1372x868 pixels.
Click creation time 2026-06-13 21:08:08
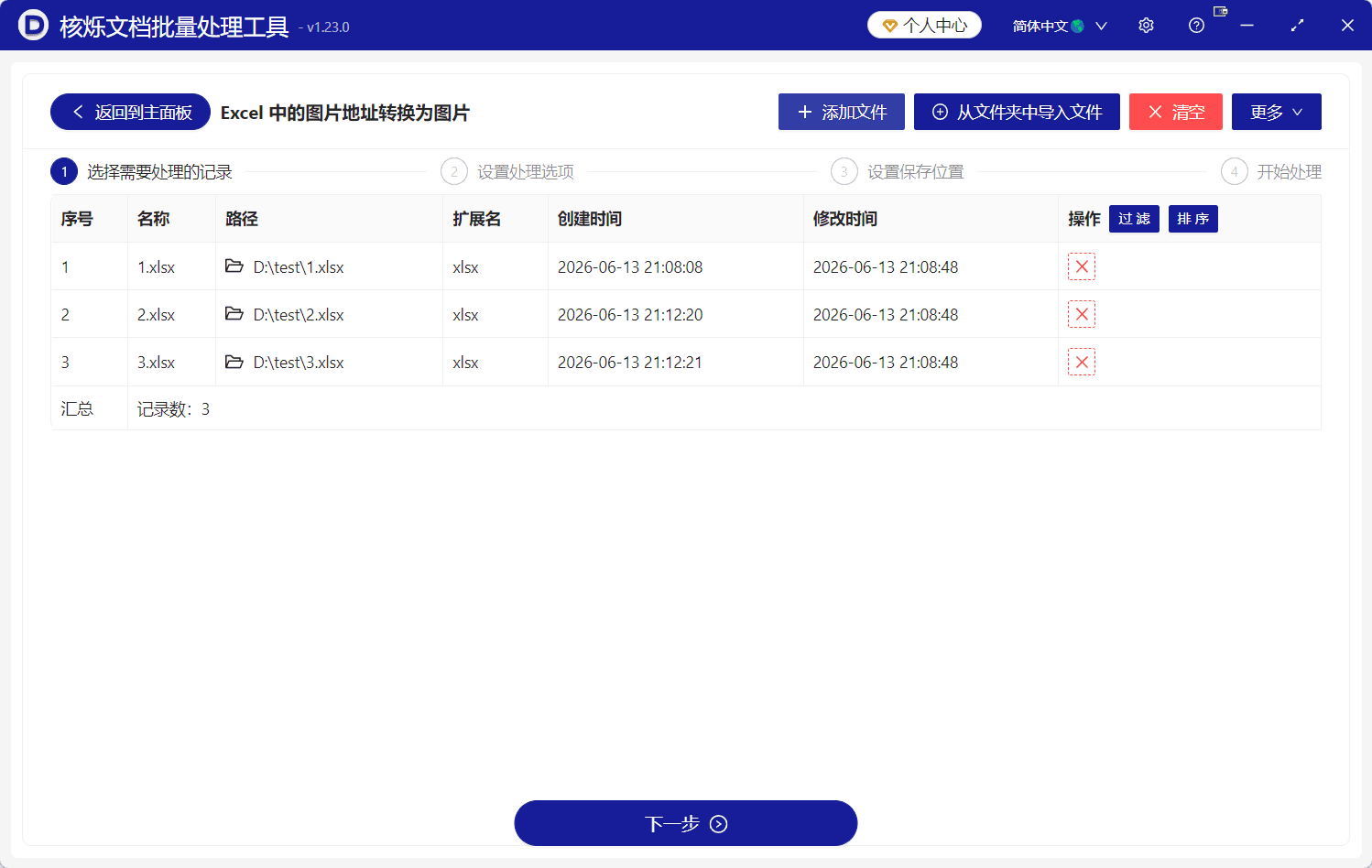(630, 267)
